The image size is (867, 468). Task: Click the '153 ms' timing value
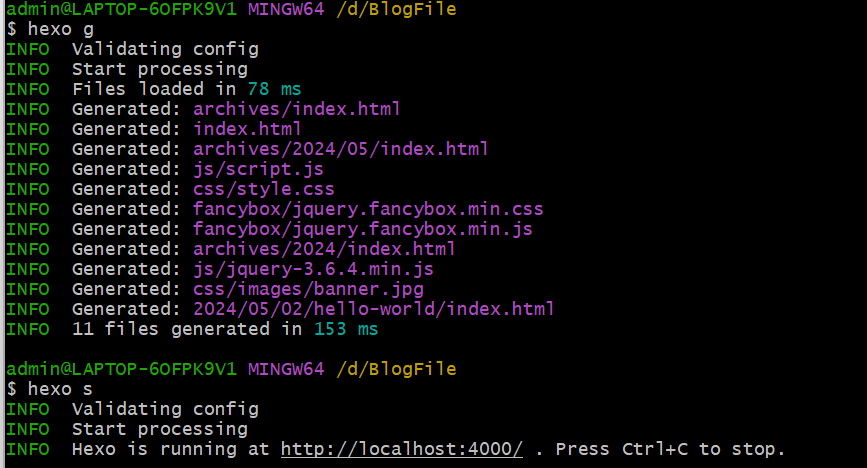[346, 329]
